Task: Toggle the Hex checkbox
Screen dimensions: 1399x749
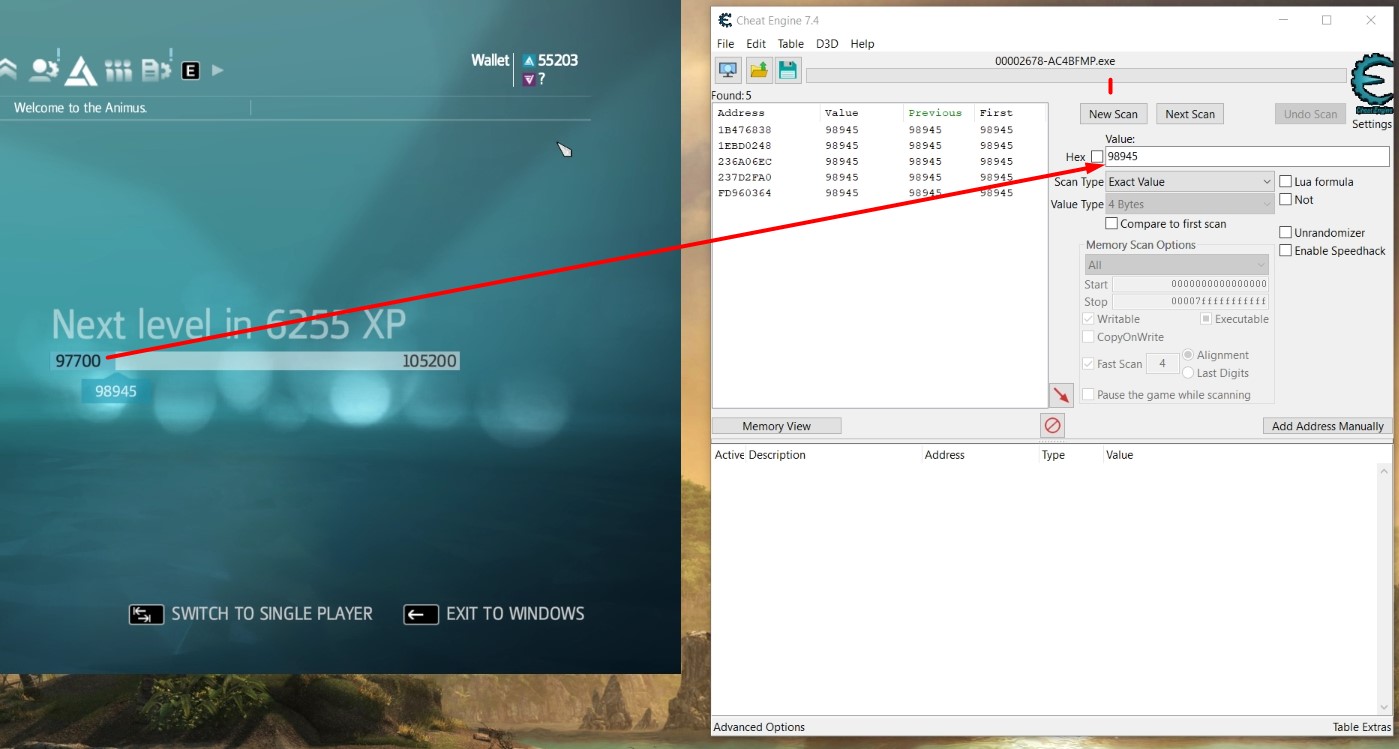Action: [1097, 157]
